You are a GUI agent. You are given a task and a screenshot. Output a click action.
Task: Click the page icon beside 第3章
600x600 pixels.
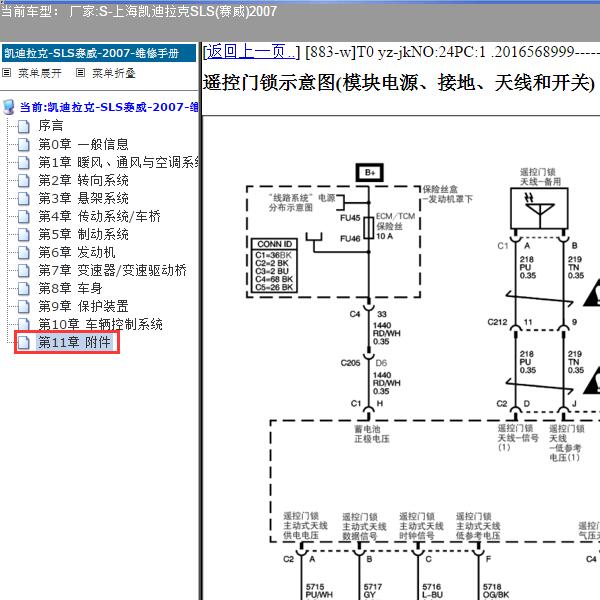coord(24,198)
